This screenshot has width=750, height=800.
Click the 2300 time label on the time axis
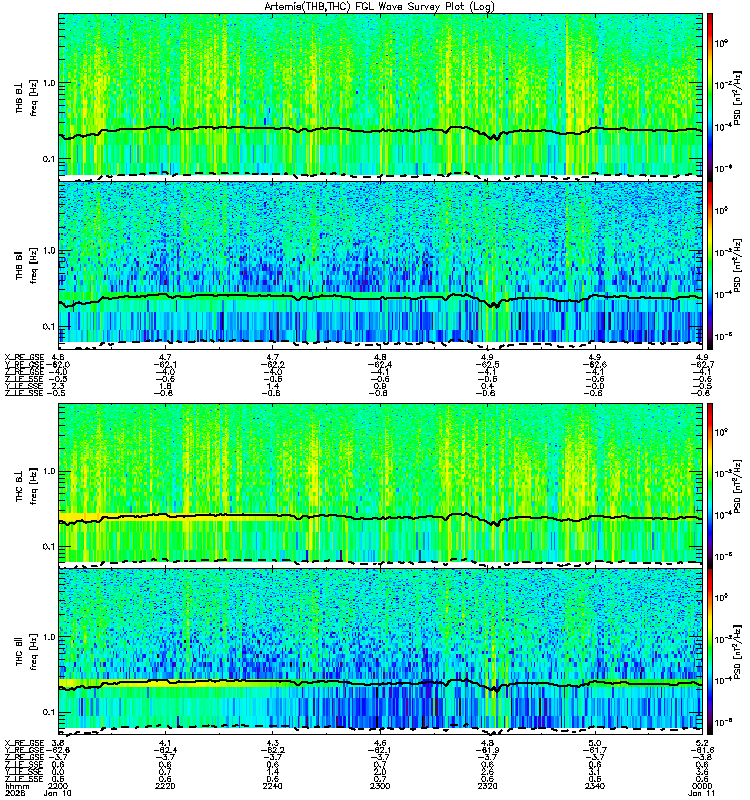coord(380,786)
